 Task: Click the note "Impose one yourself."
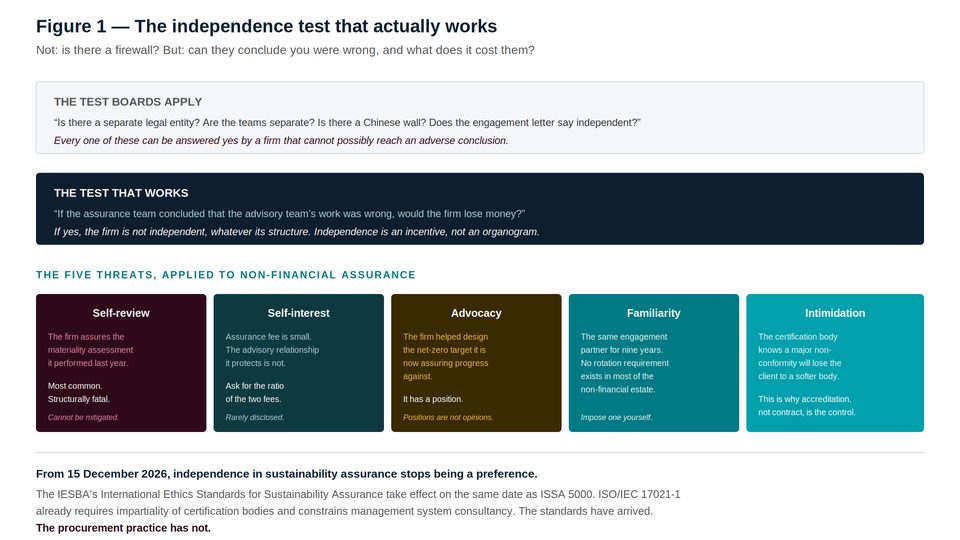(x=617, y=418)
